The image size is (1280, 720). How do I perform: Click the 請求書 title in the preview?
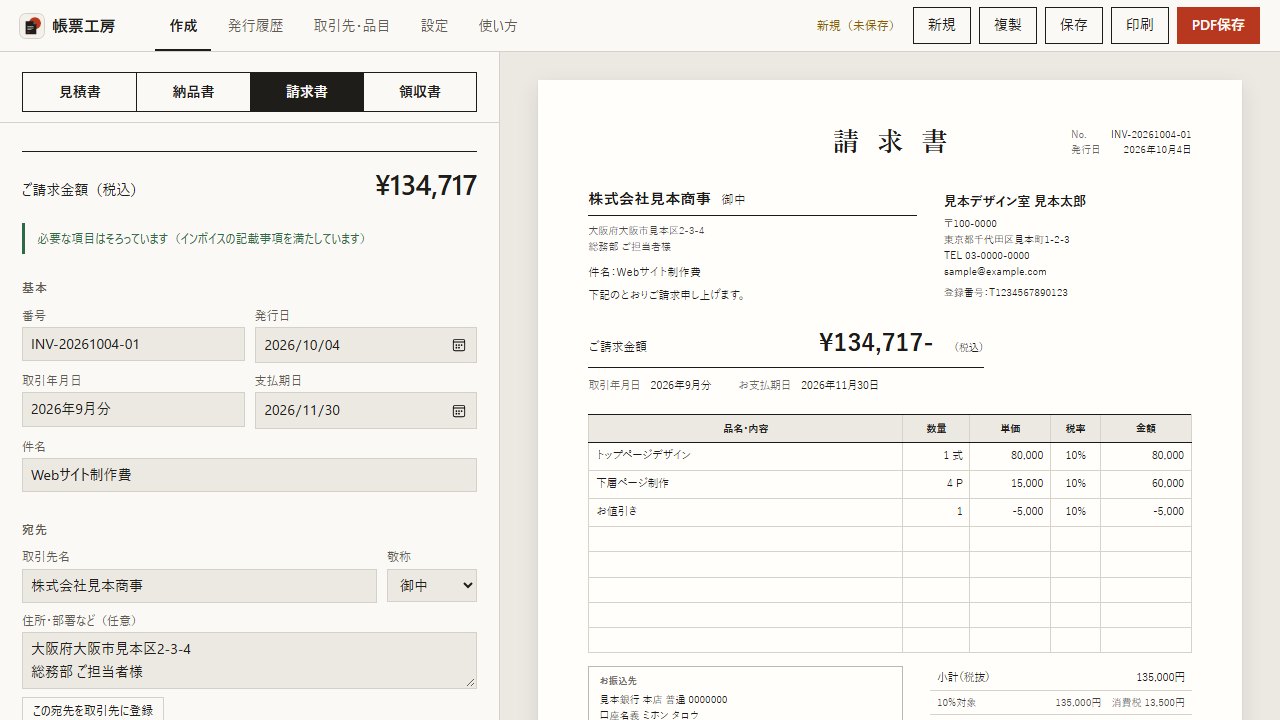(890, 142)
